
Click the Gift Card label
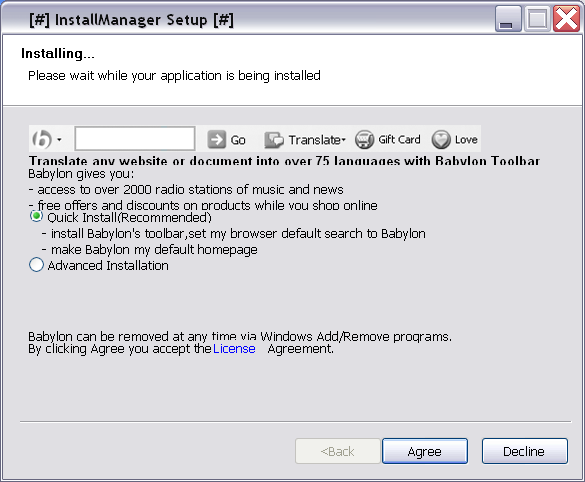coord(399,140)
